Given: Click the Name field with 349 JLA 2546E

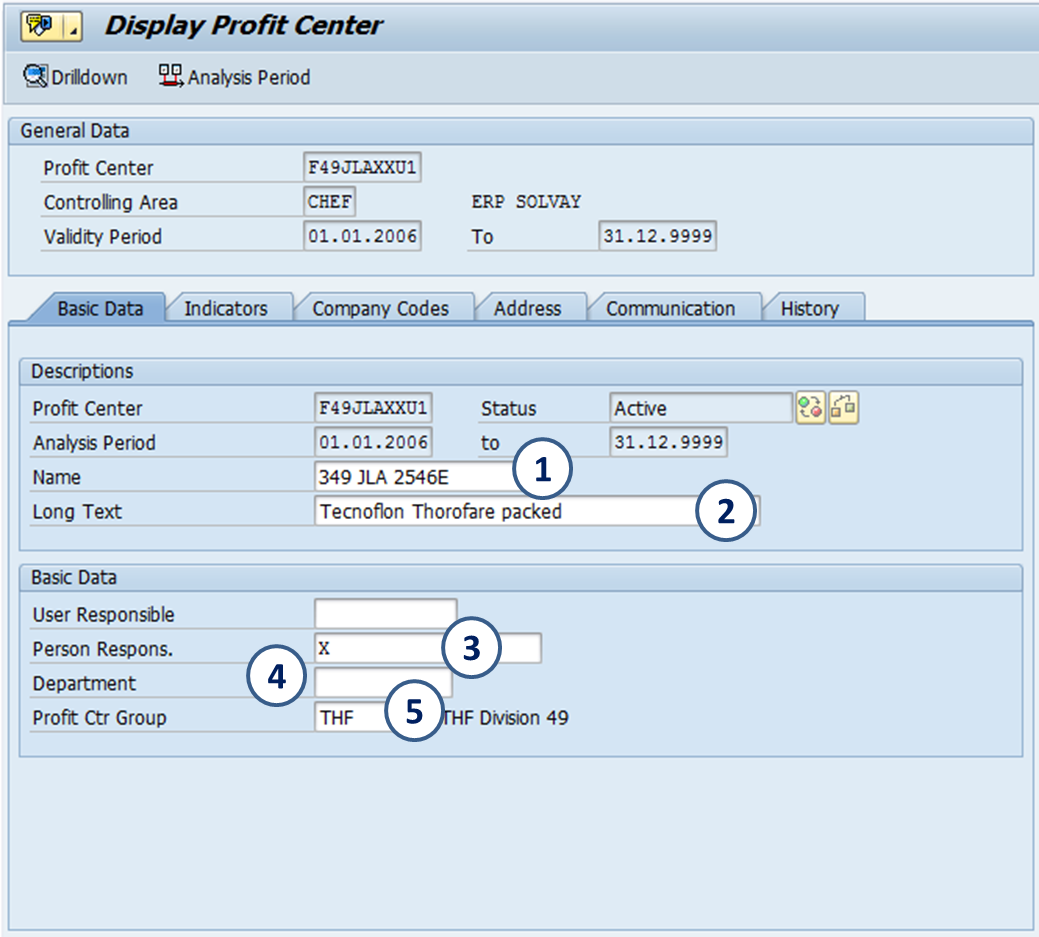Looking at the screenshot, I should click(x=410, y=477).
